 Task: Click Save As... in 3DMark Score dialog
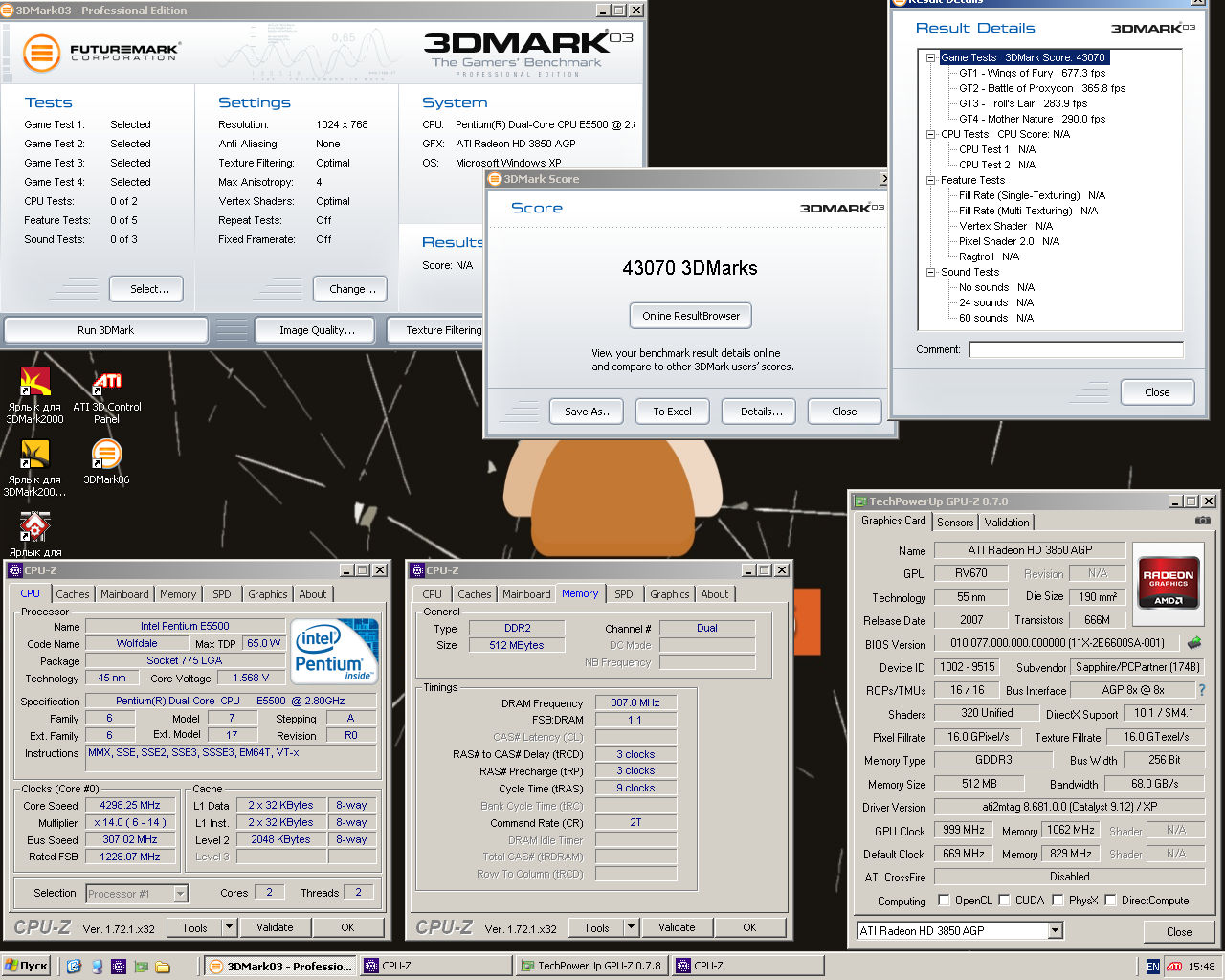(588, 412)
